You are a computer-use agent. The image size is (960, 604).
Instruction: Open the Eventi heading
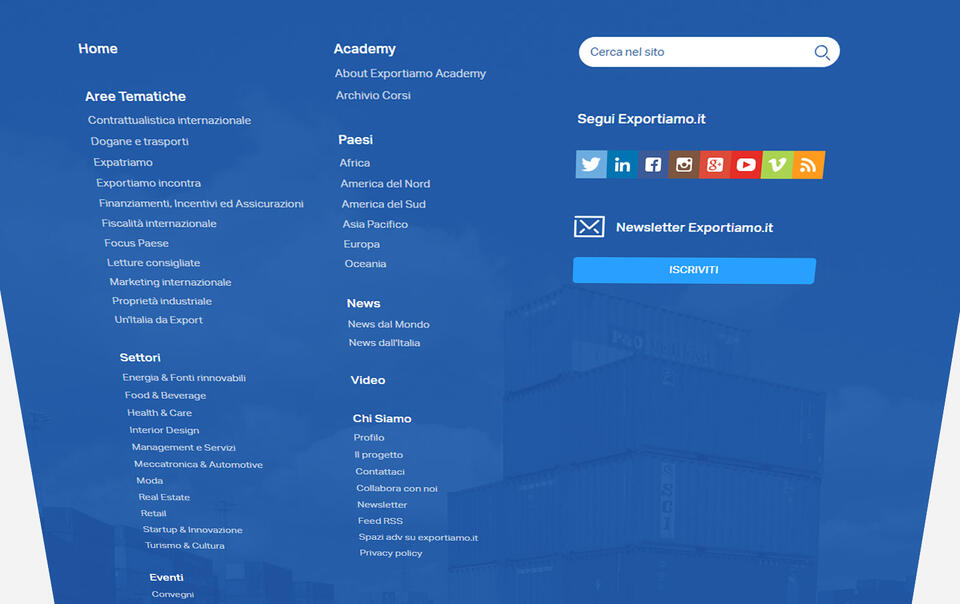pyautogui.click(x=167, y=577)
